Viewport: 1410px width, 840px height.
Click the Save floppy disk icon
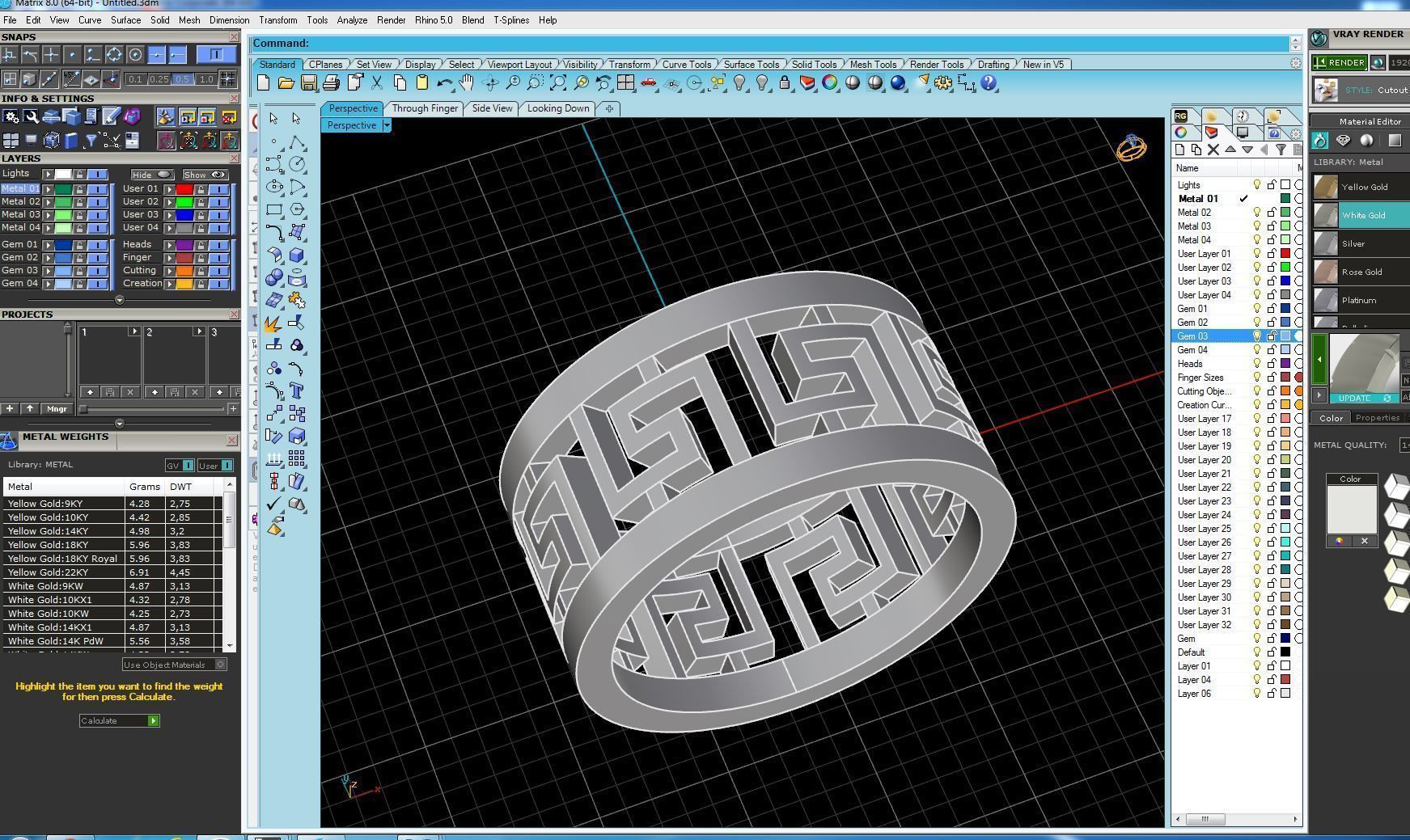[x=308, y=82]
